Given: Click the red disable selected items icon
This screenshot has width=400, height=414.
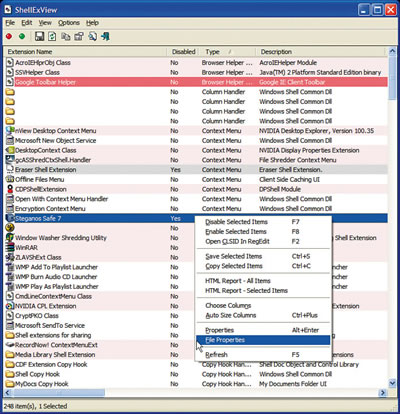Looking at the screenshot, I should coord(9,36).
